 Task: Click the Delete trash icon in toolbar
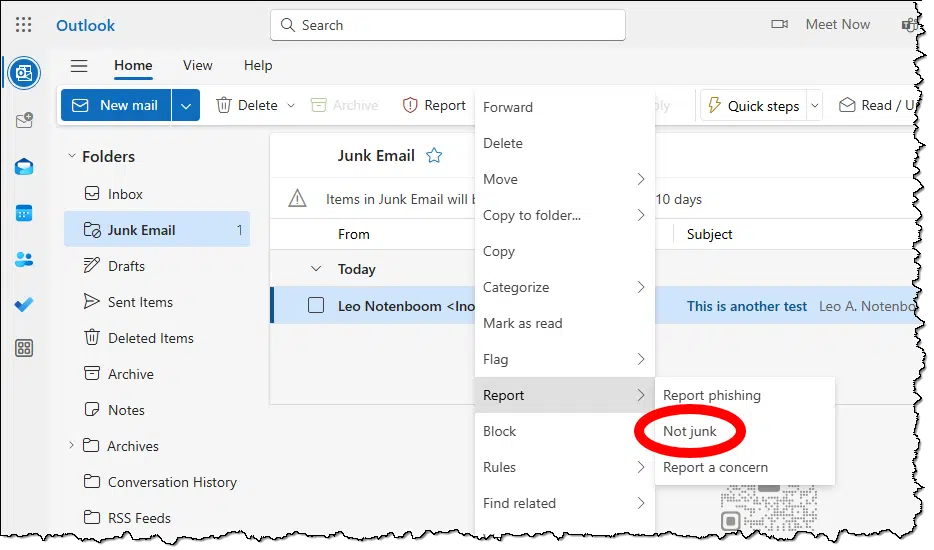(223, 105)
